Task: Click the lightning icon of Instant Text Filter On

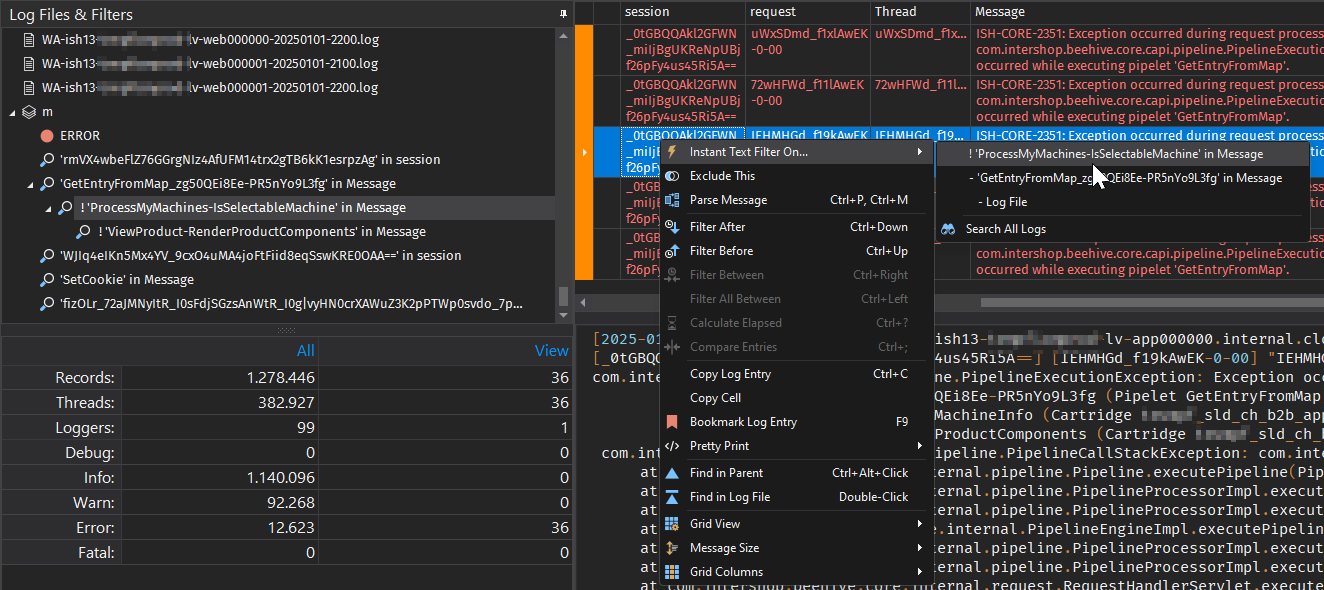Action: pyautogui.click(x=672, y=152)
